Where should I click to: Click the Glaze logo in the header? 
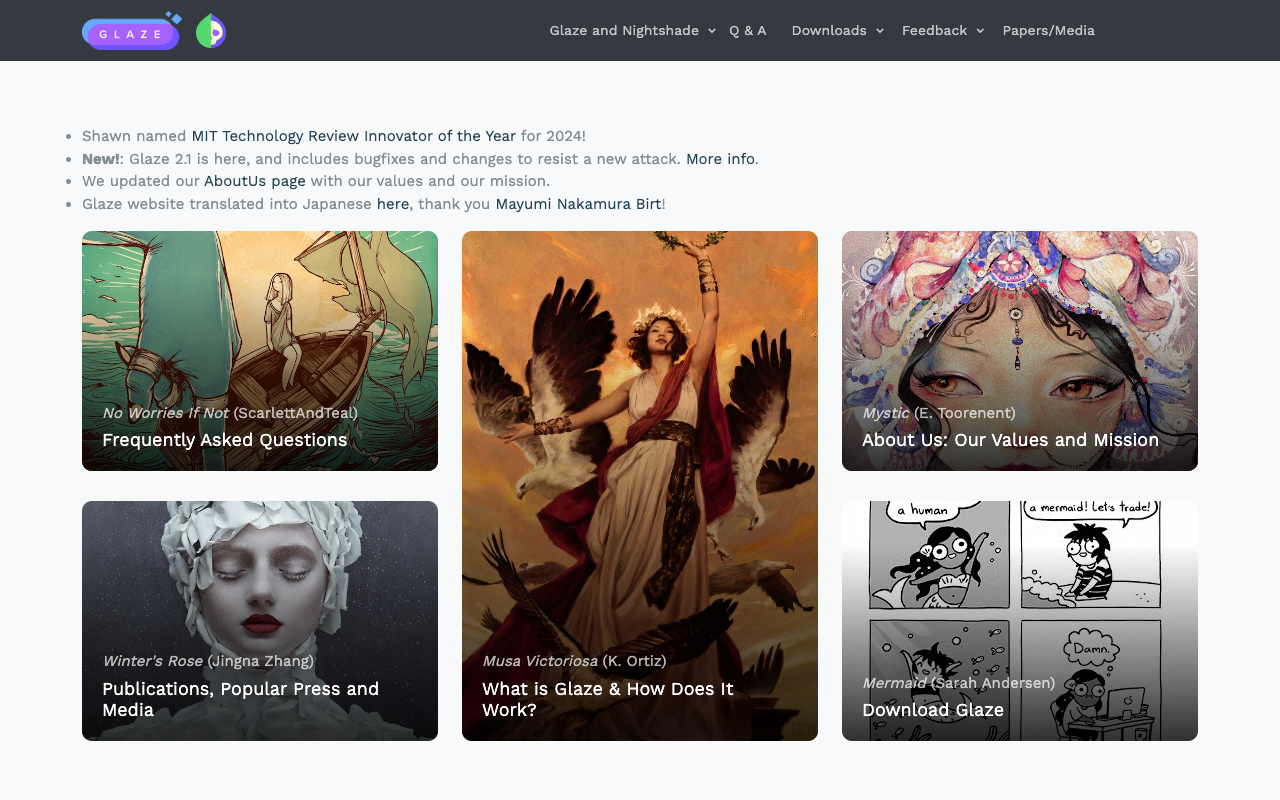tap(132, 31)
